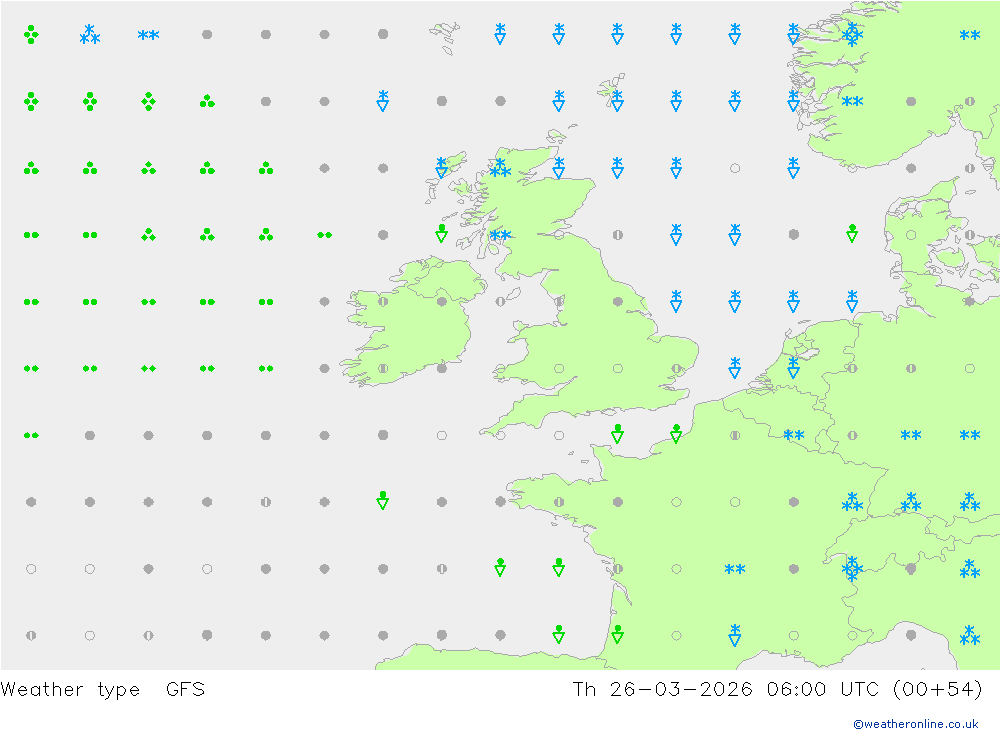1000x733 pixels.
Task: Select the heavy snow symbol over western Norway
Action: click(x=852, y=34)
